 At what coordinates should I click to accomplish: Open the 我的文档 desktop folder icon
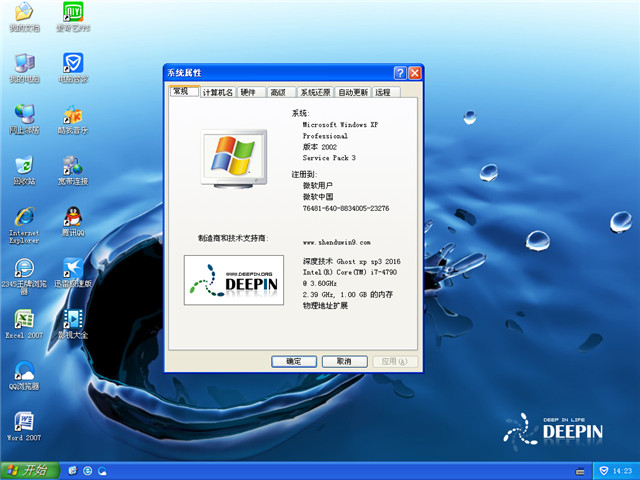[x=24, y=17]
